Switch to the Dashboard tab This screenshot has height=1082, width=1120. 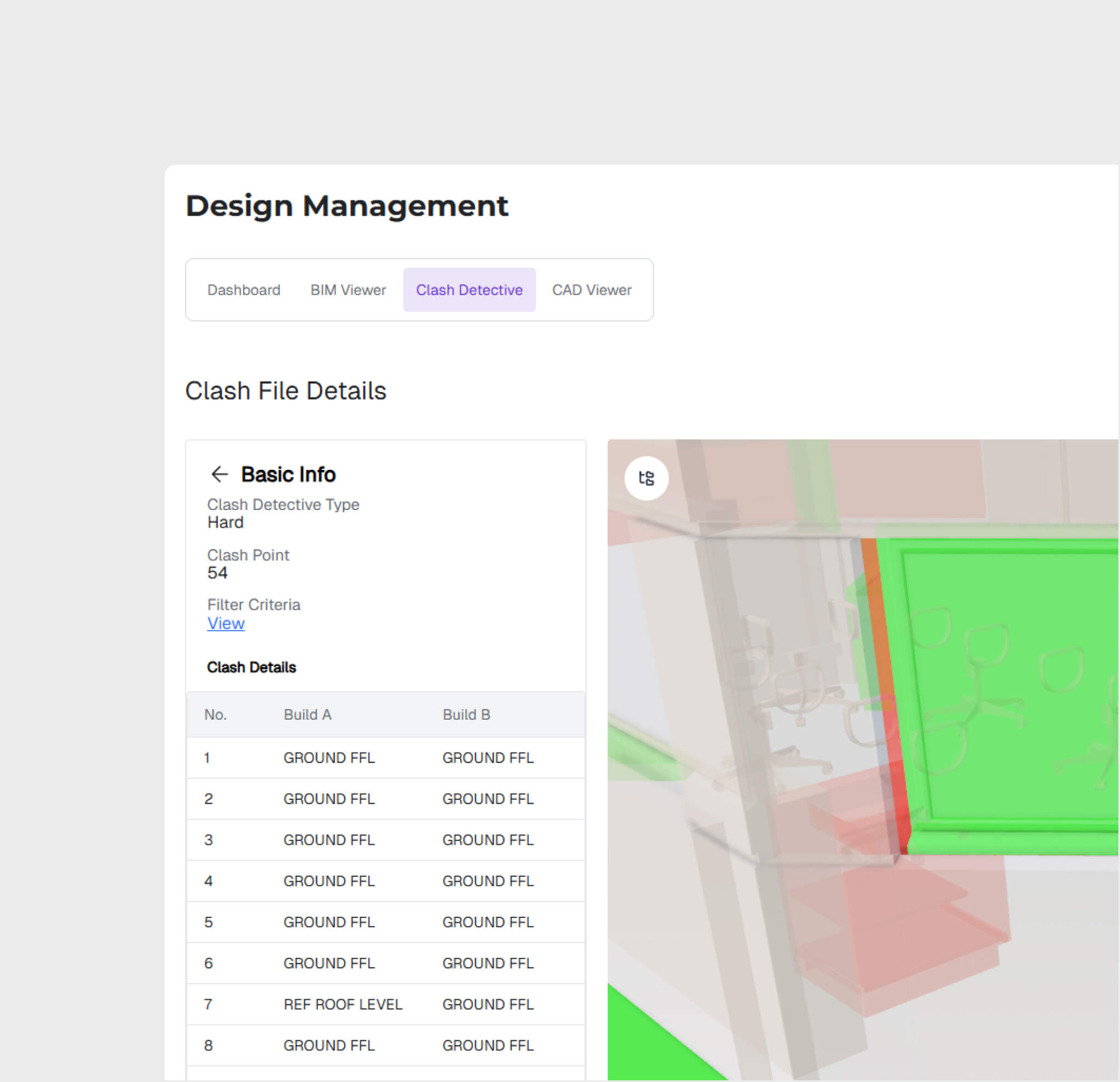(x=243, y=290)
